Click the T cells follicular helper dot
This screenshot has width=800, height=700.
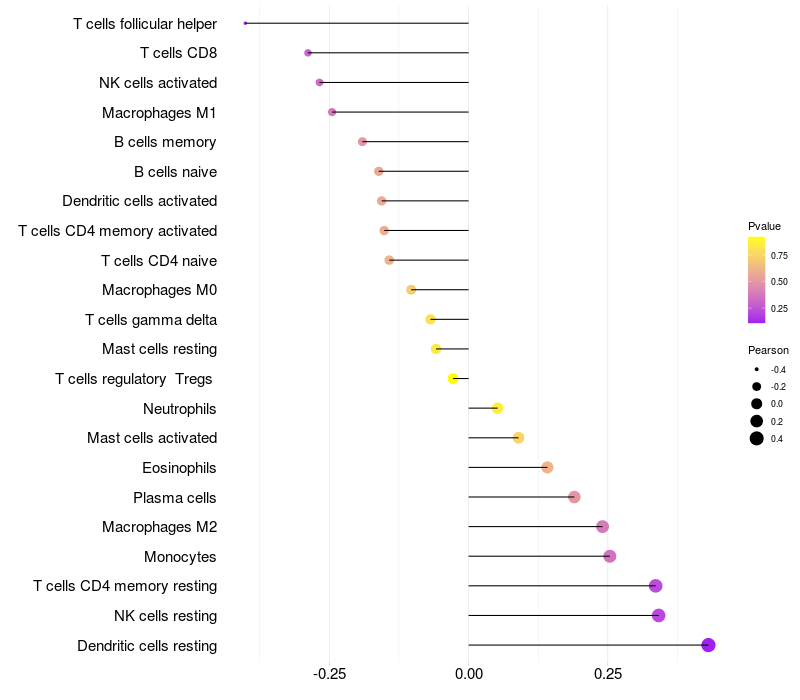click(245, 23)
